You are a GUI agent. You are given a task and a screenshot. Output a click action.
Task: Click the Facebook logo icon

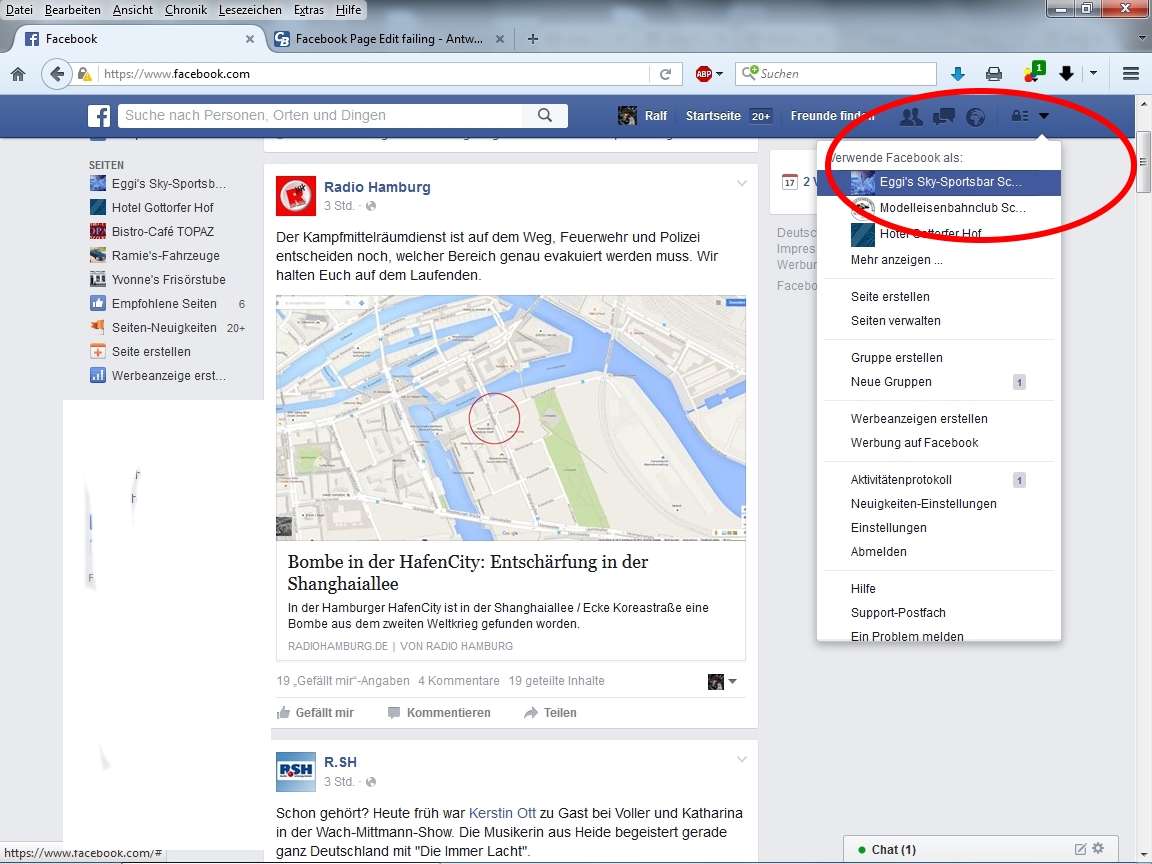(x=99, y=115)
